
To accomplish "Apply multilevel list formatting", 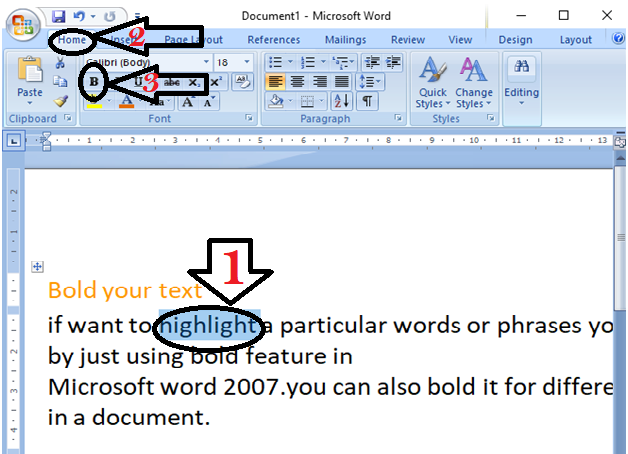I will click(x=340, y=62).
